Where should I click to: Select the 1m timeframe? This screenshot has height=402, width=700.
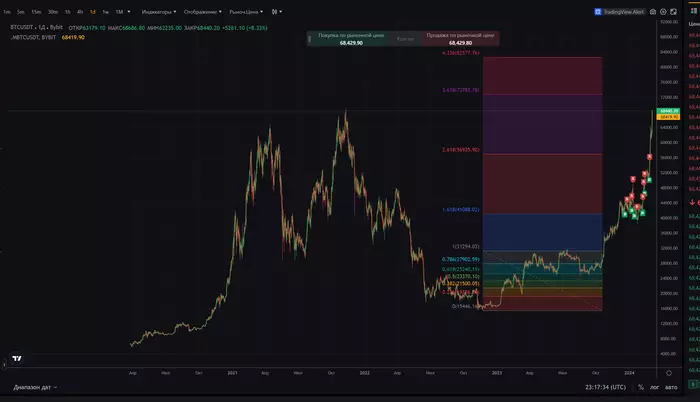(7, 12)
